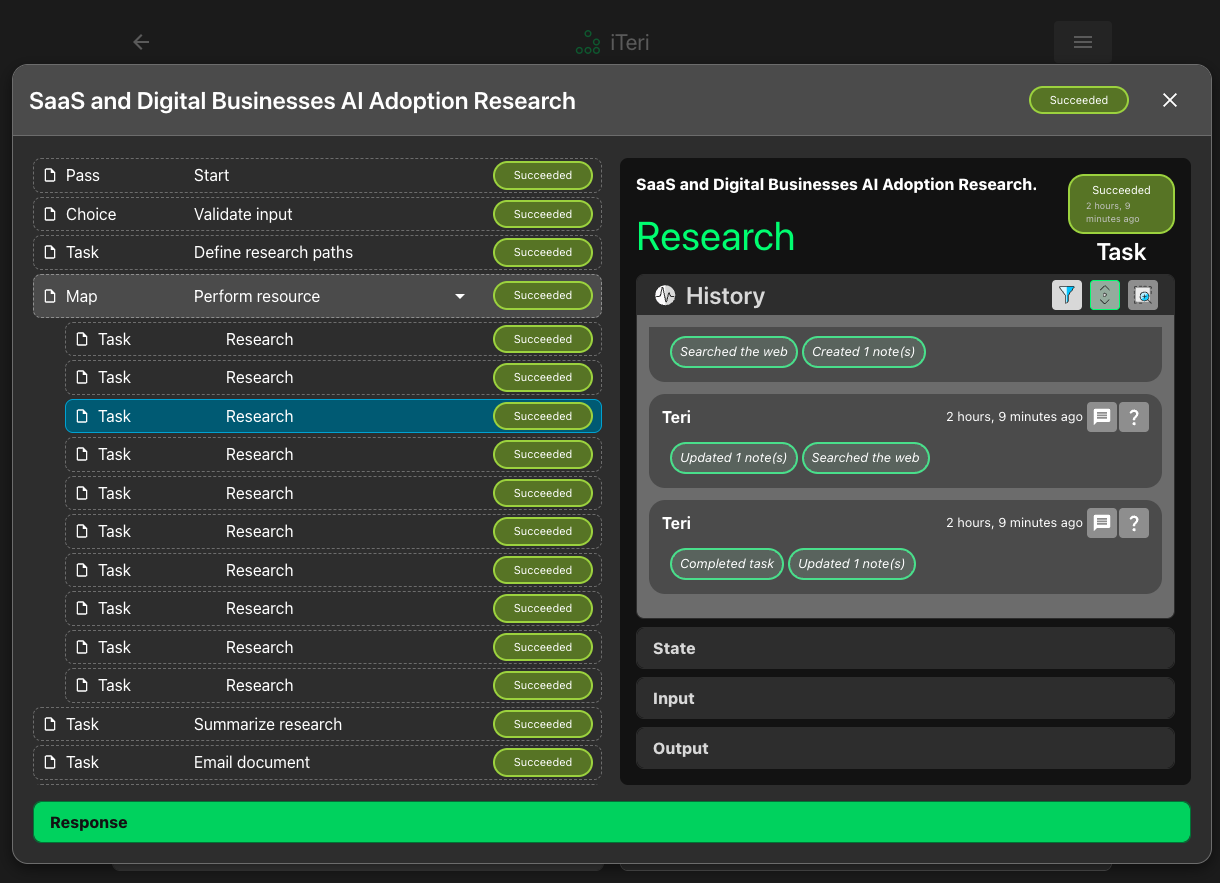Screen dimensions: 1220x883
Task: Click the back arrow at the top left
Action: coord(140,42)
